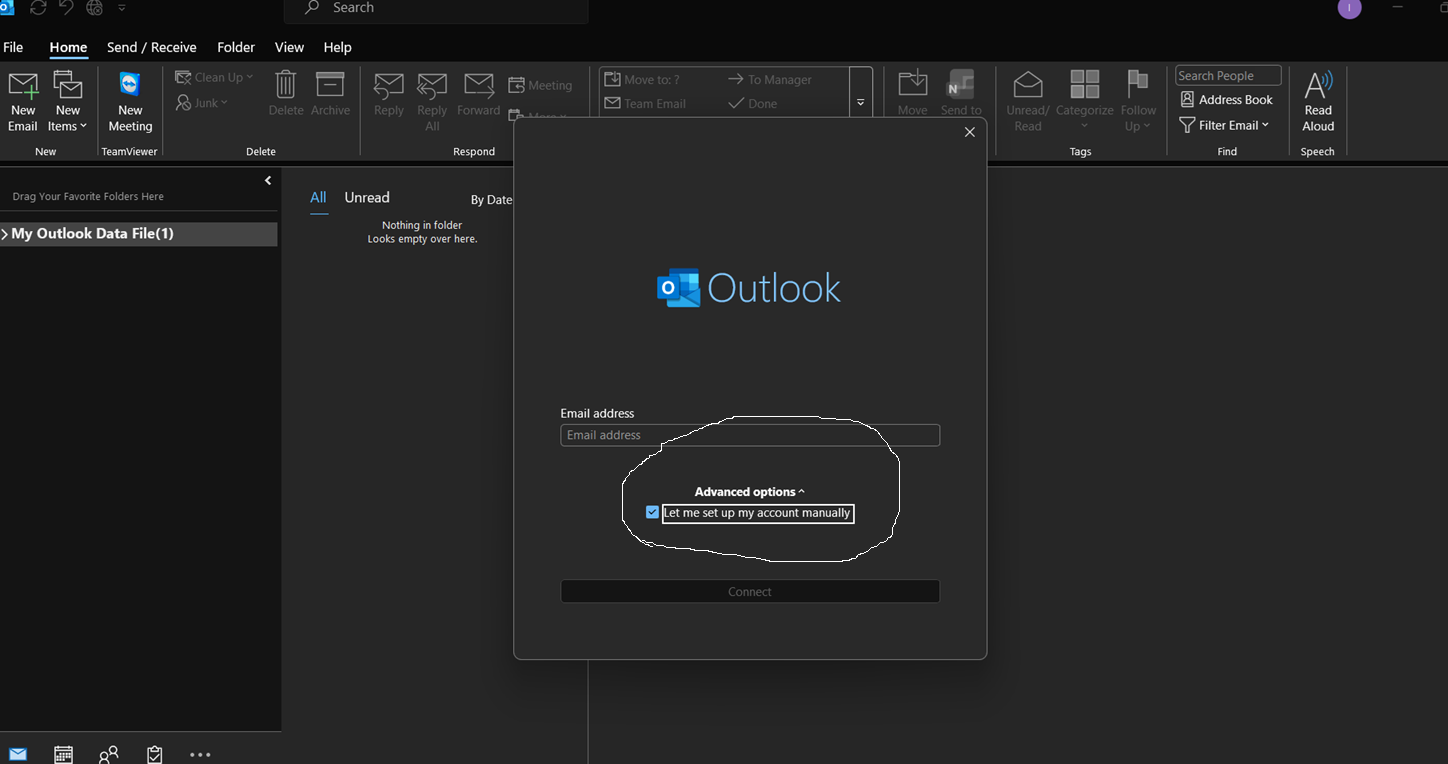Select the 'Move to: ?' quick step
1448x764 pixels.
[x=642, y=79]
